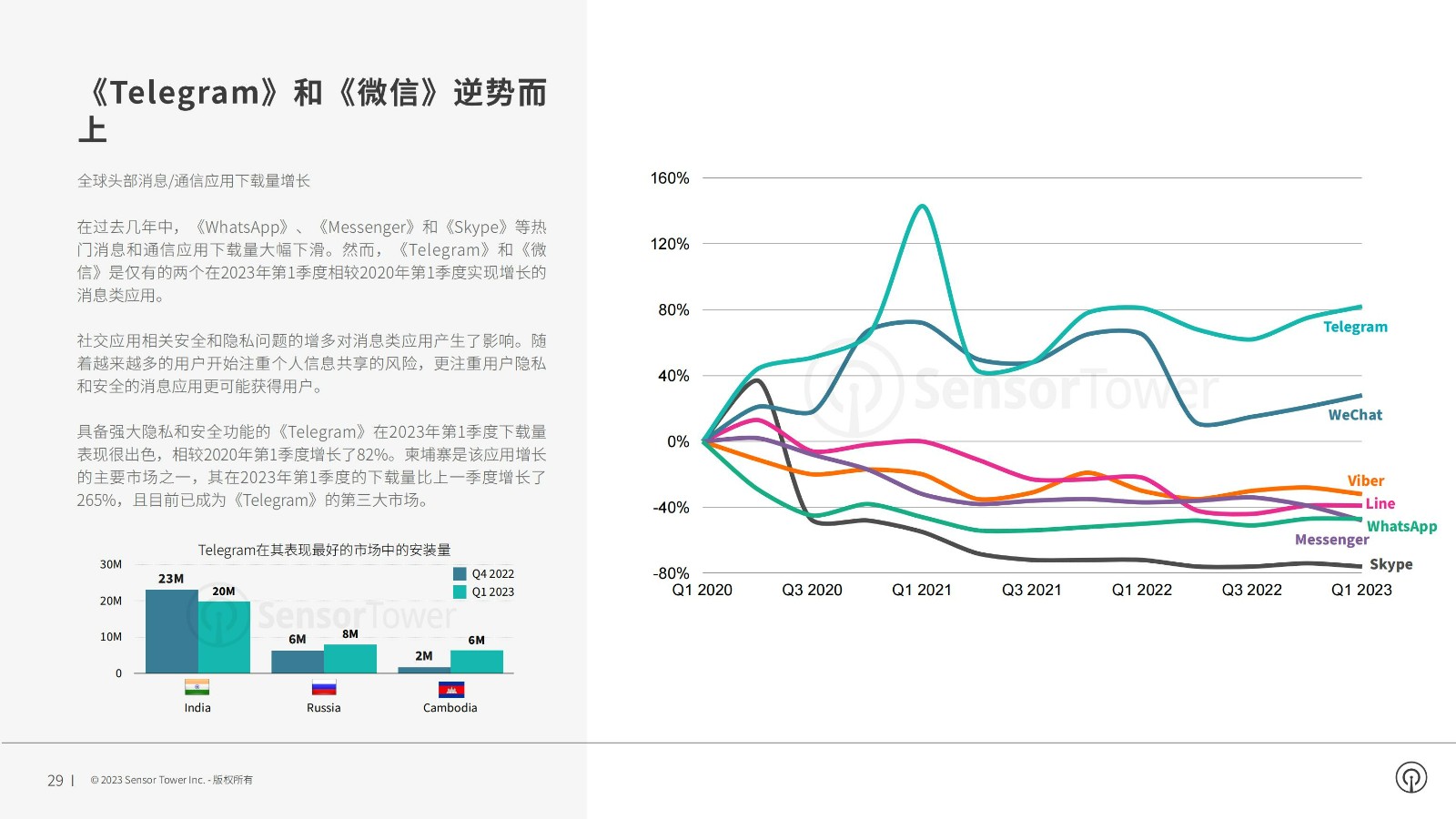Click the Telegram line peak near Q1 2021
Viewport: 1456px width, 819px height.
(x=923, y=207)
